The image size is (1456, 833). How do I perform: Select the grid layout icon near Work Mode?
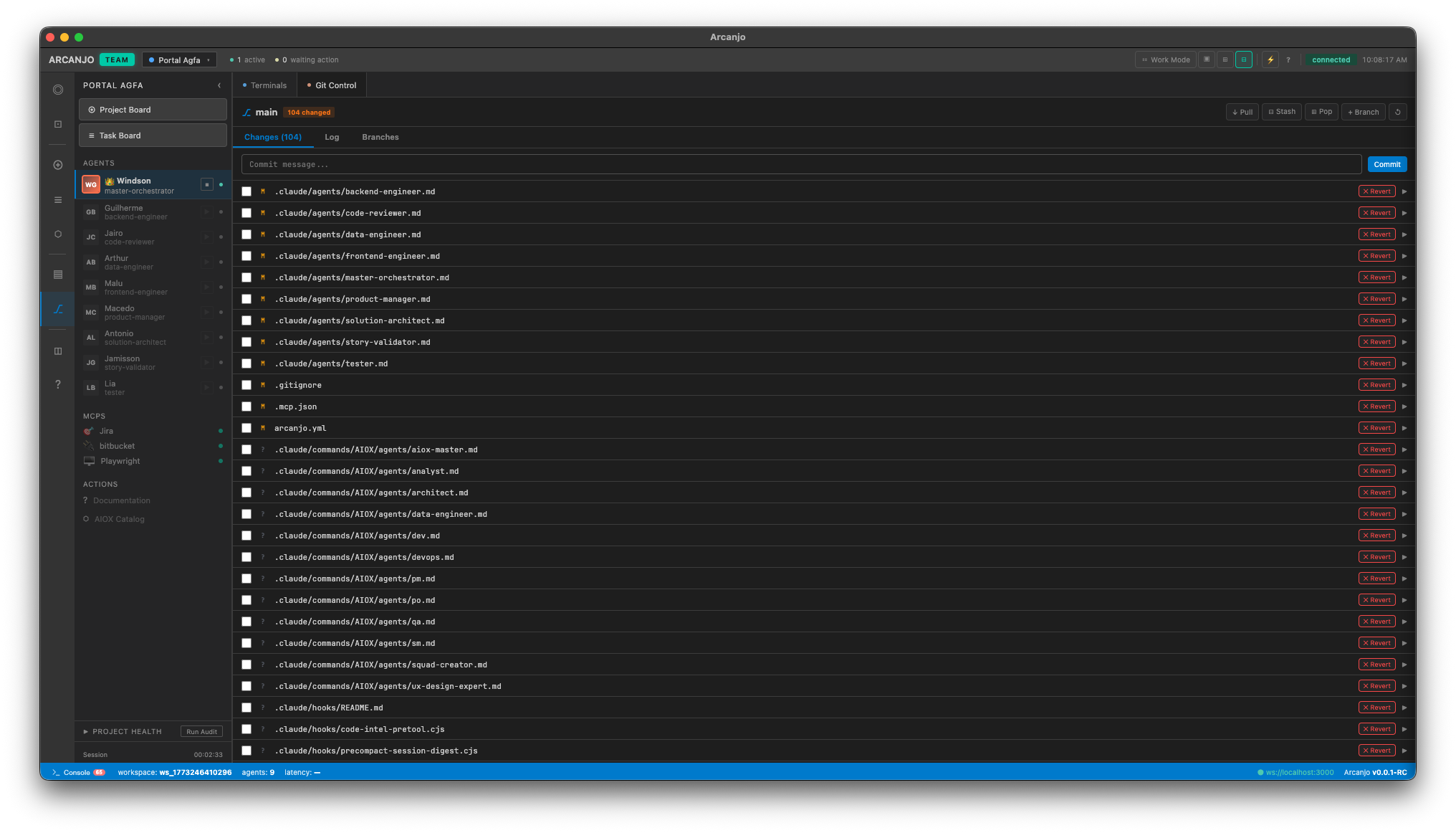tap(1224, 59)
